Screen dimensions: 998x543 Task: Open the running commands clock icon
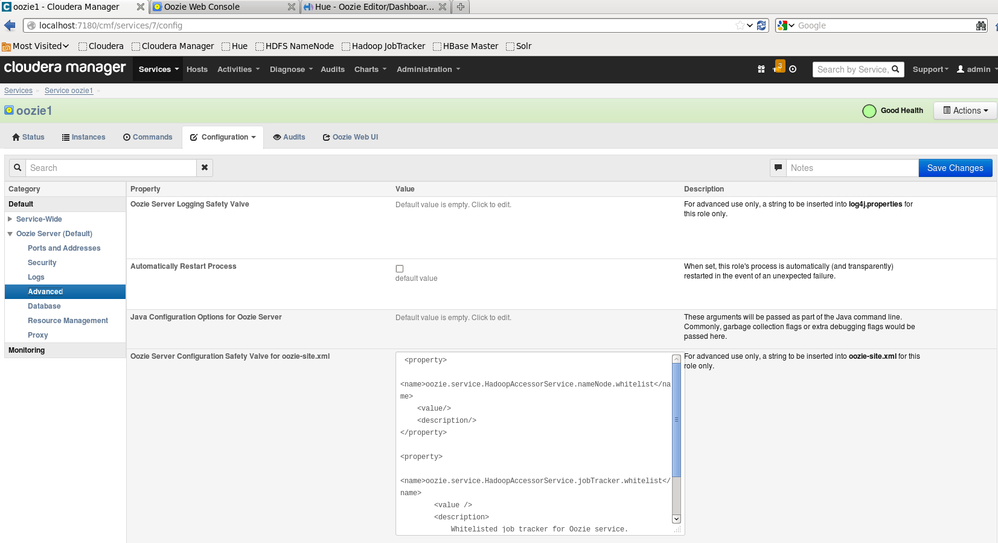pos(793,69)
